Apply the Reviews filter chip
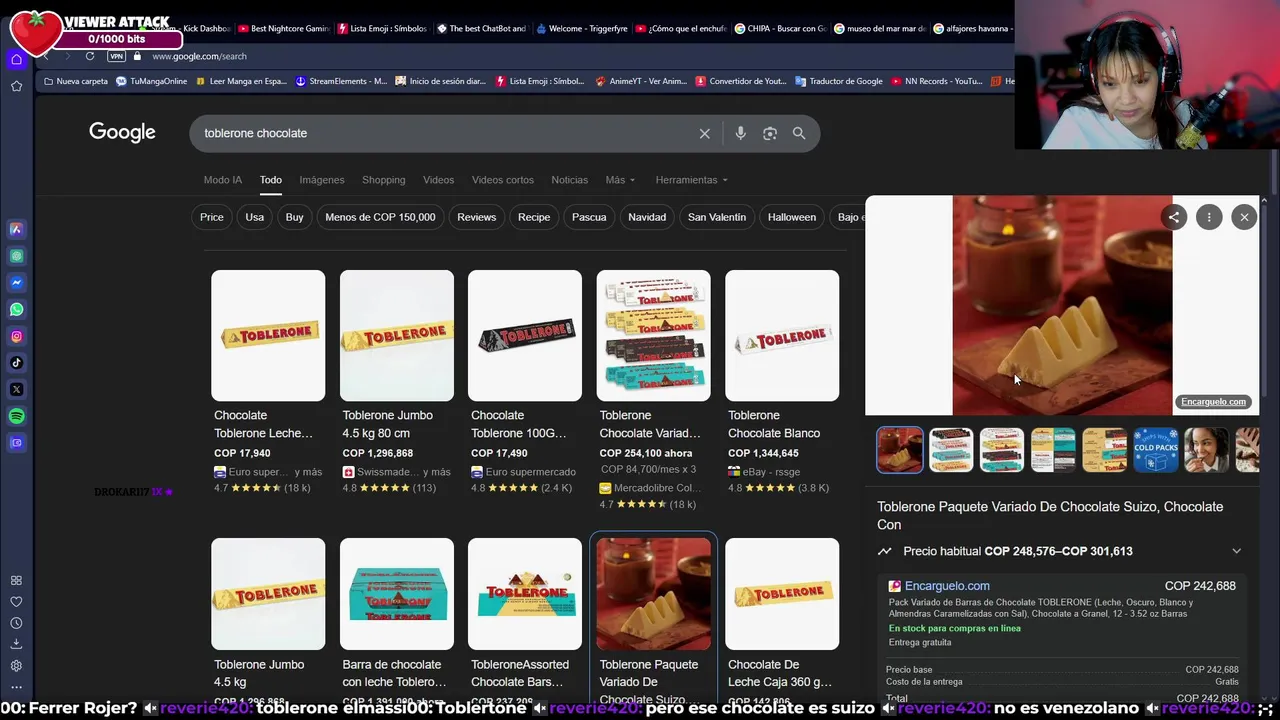This screenshot has height=720, width=1280. pyautogui.click(x=476, y=217)
